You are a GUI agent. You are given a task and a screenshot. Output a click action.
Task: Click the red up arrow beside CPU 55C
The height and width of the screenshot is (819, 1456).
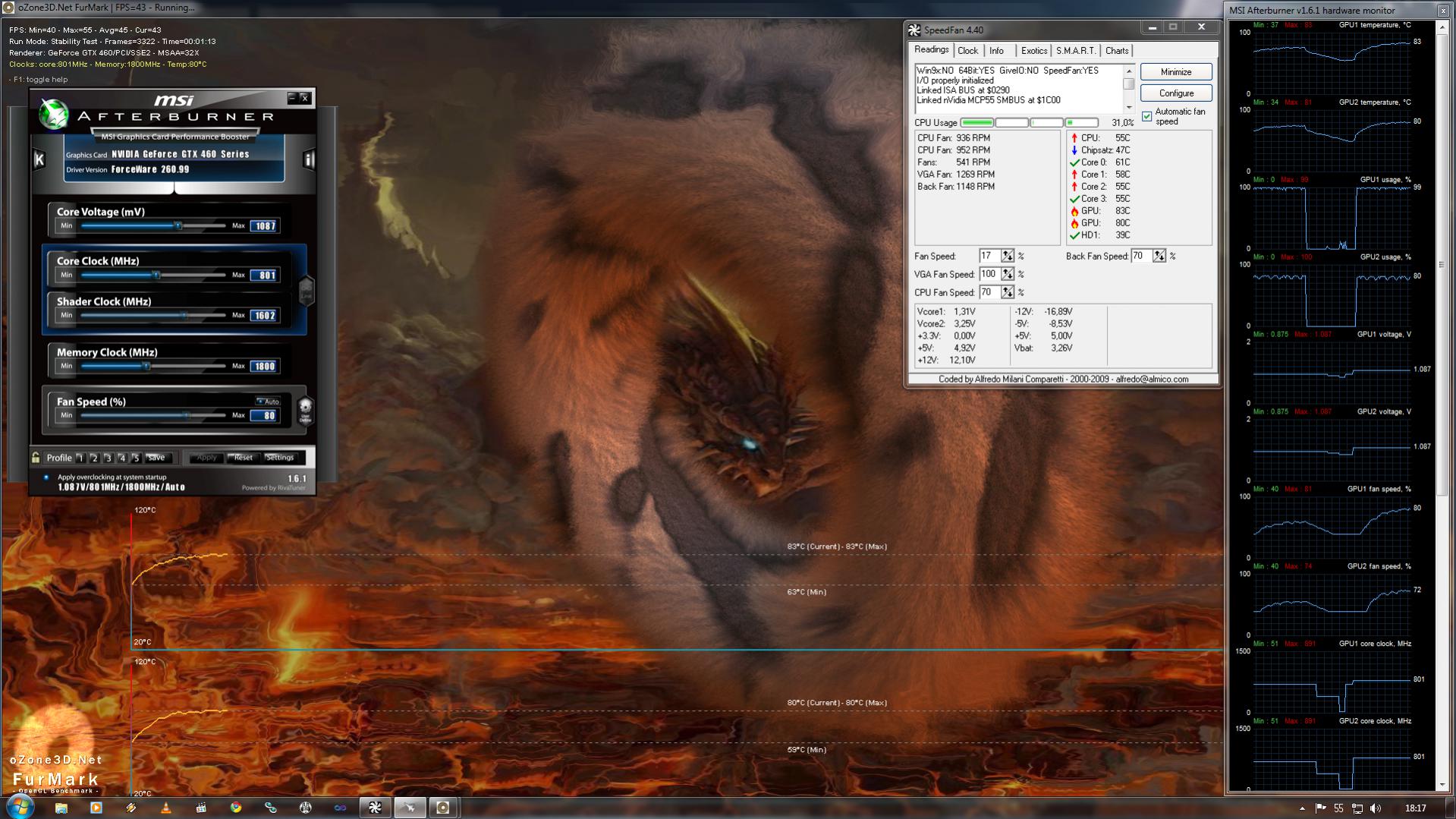[1074, 138]
